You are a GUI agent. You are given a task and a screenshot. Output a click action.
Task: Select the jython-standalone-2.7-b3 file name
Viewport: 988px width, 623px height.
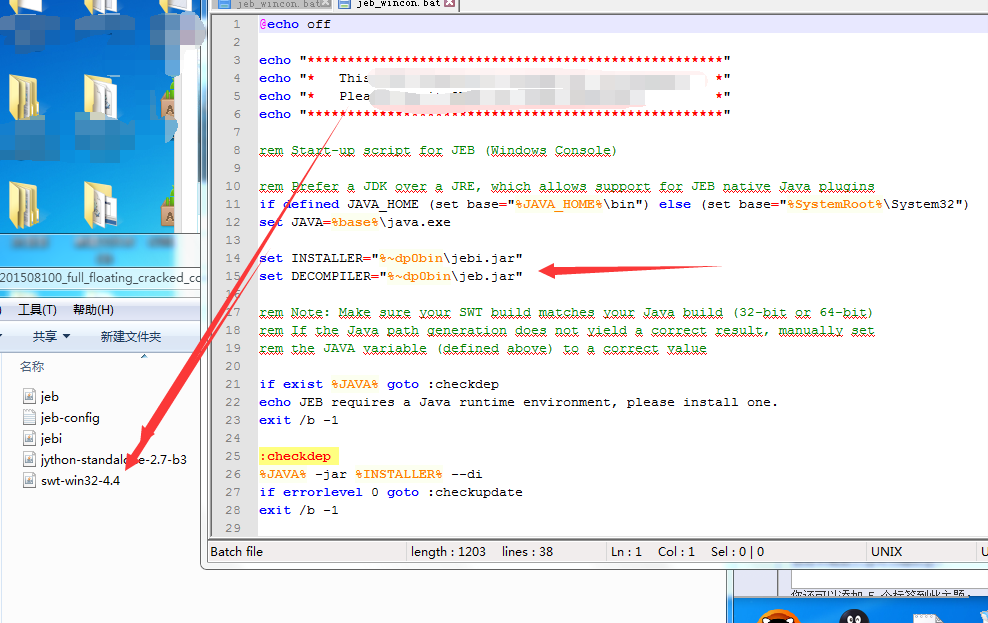[113, 459]
